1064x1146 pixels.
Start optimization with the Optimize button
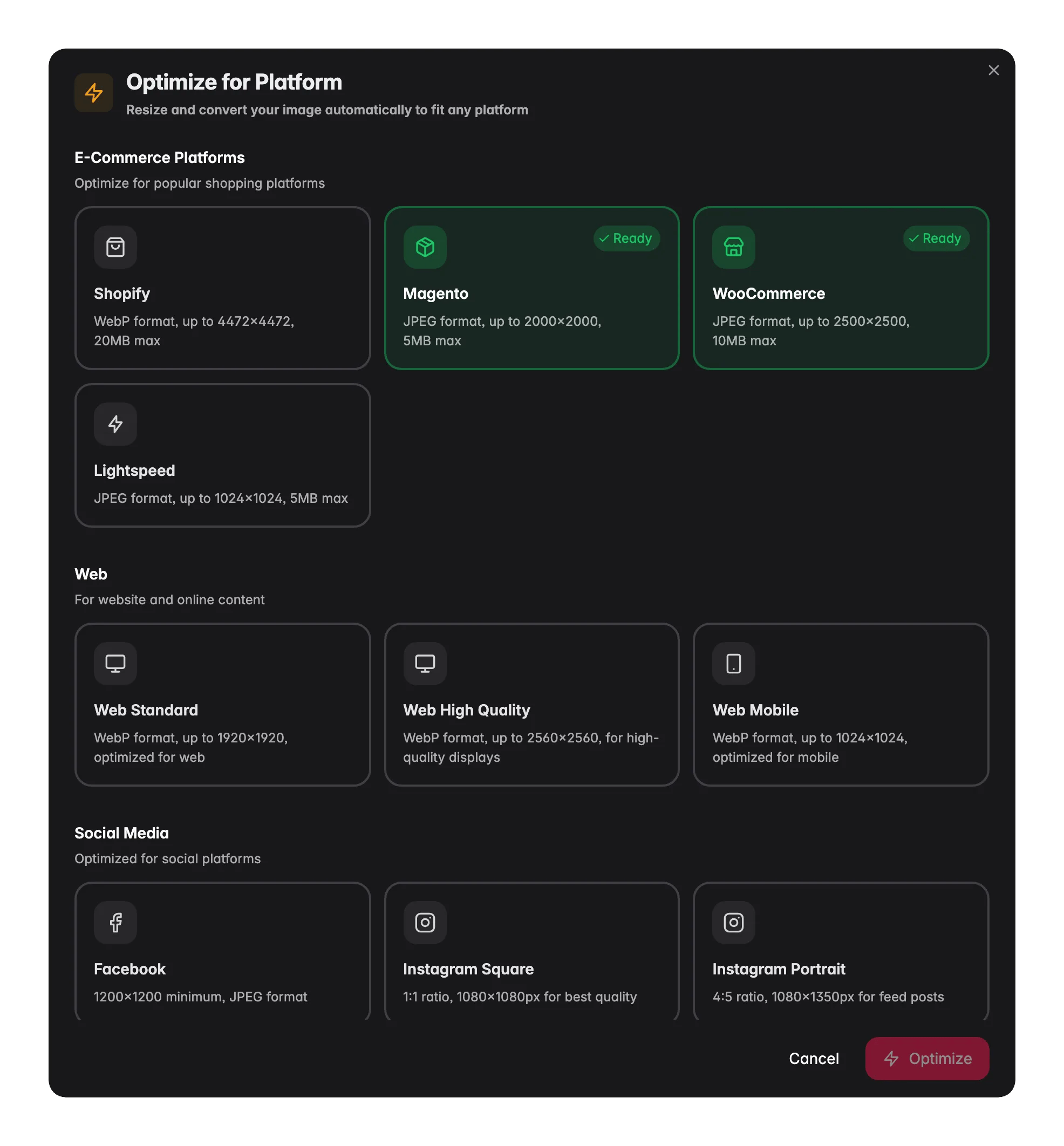pyautogui.click(x=927, y=1059)
